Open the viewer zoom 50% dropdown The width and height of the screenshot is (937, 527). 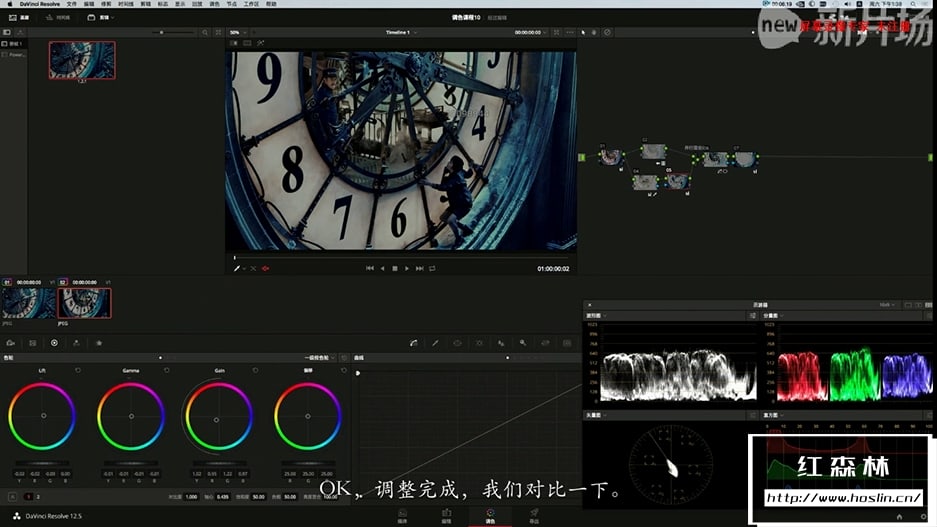tap(238, 32)
